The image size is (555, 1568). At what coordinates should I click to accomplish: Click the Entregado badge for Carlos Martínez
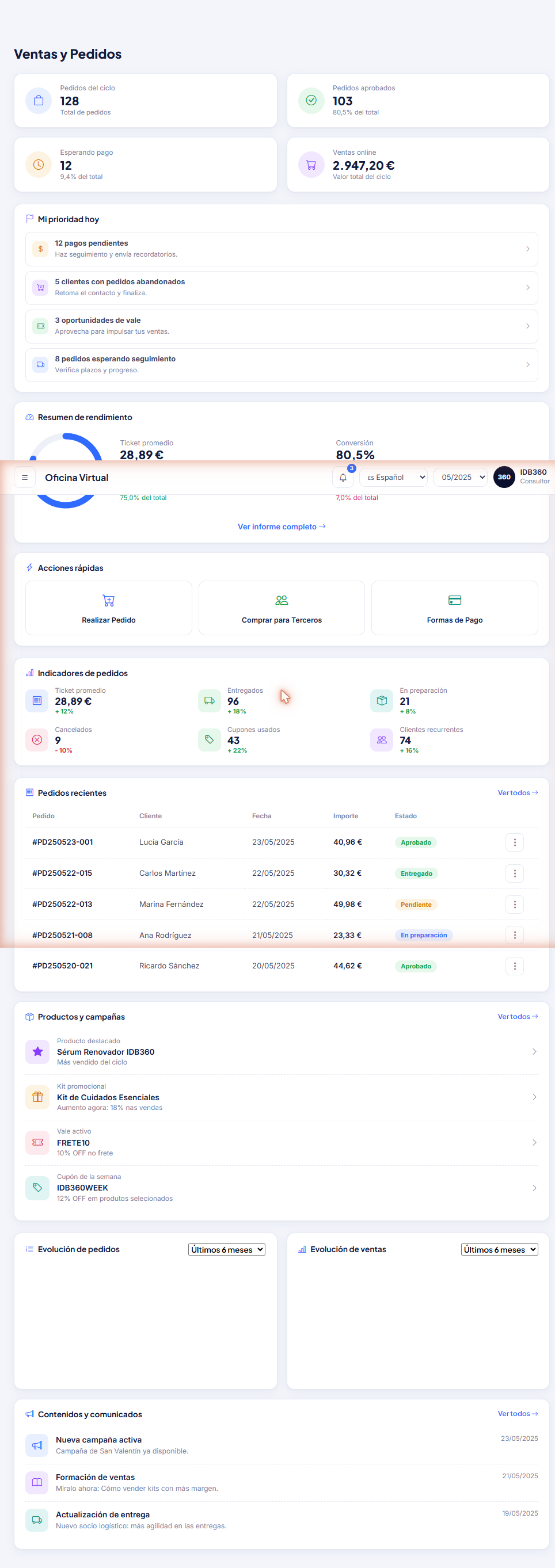[417, 874]
